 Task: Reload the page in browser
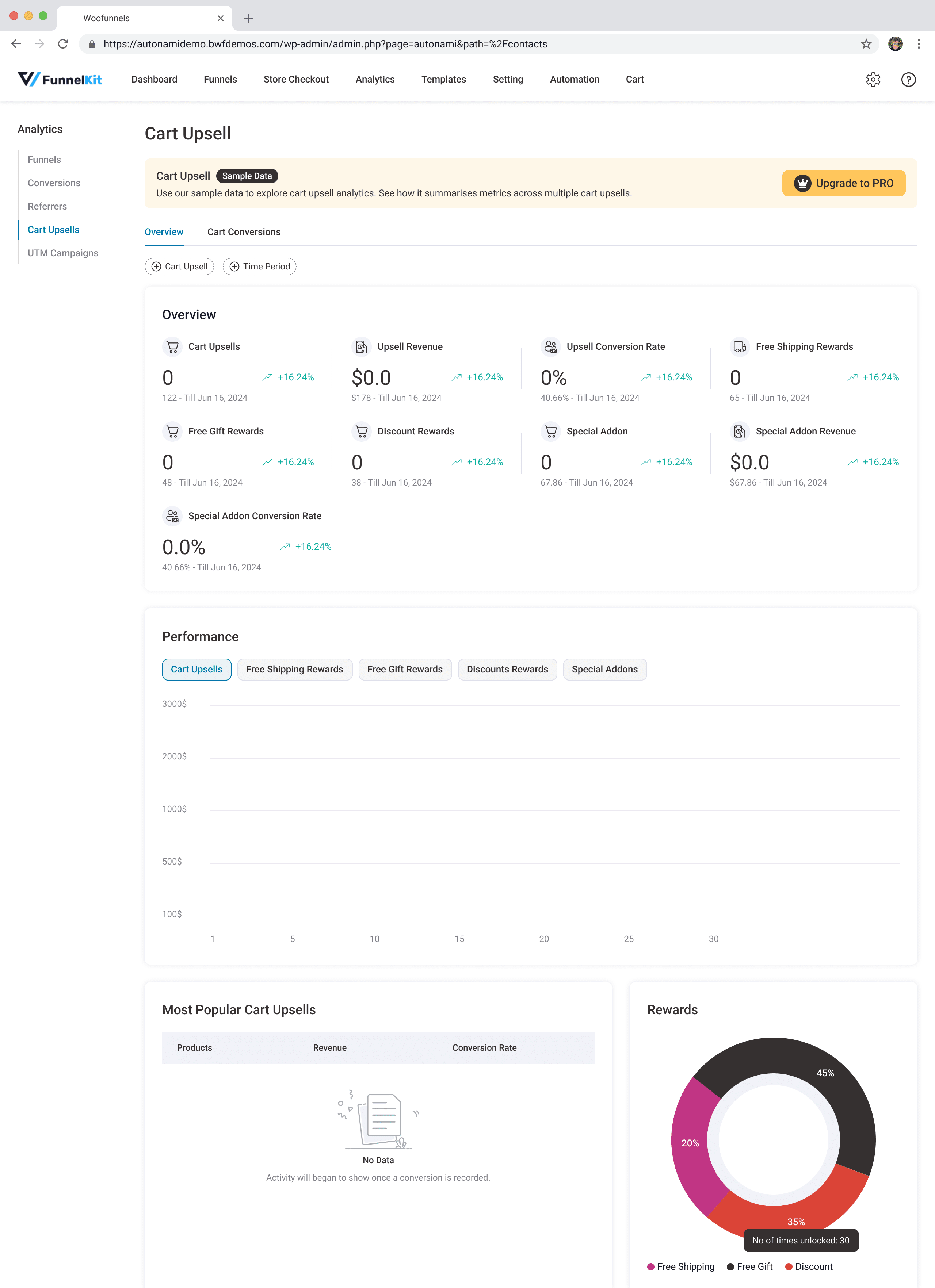[x=63, y=44]
